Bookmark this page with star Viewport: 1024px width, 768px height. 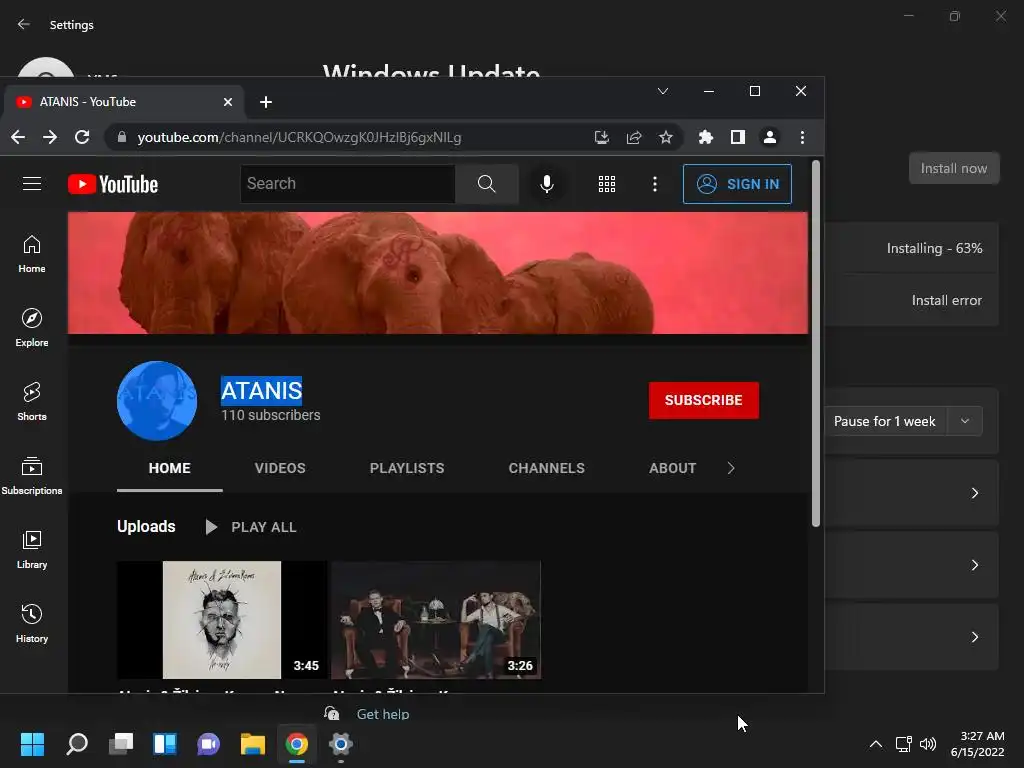(665, 137)
